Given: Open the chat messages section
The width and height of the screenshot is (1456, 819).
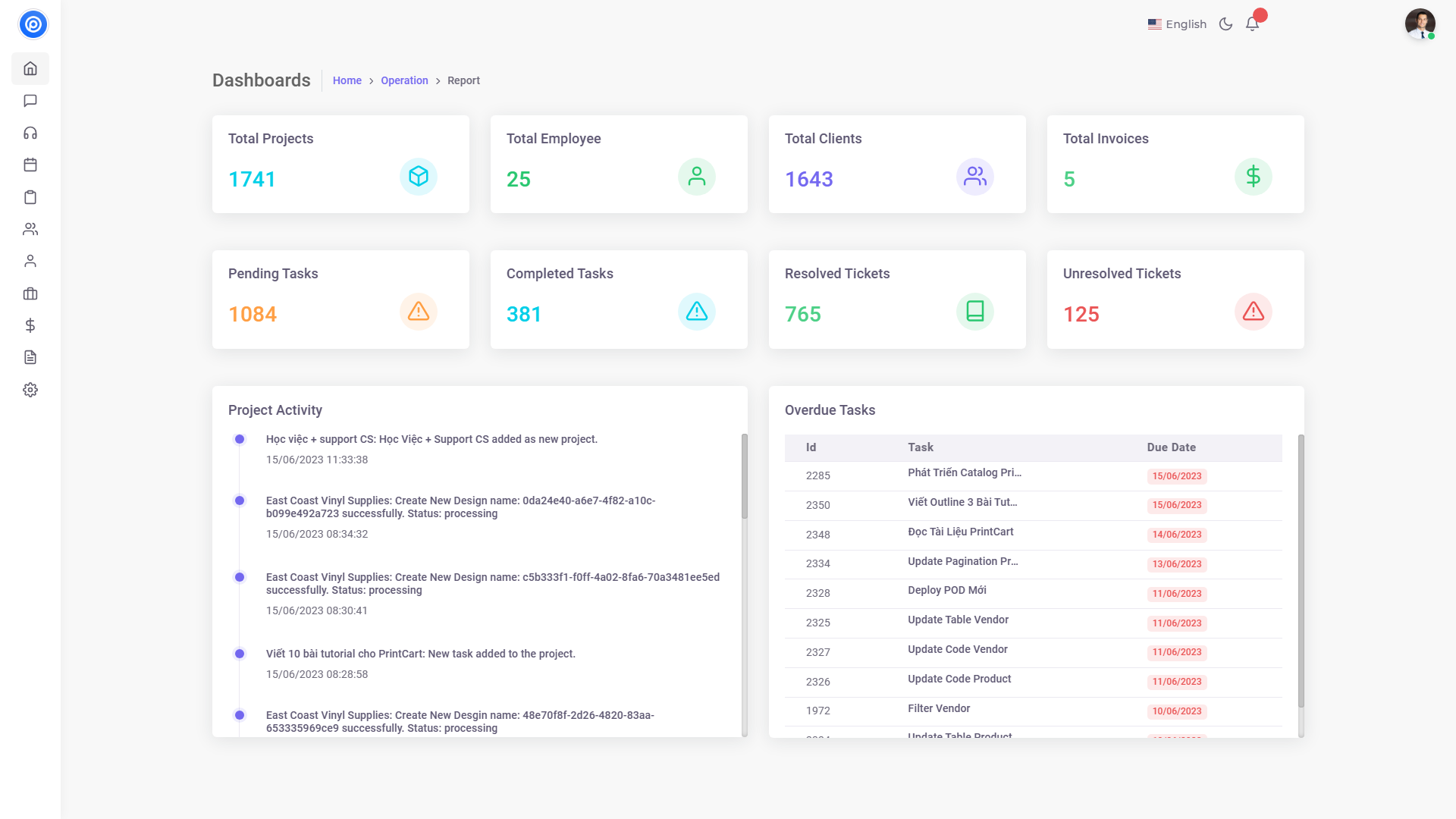Looking at the screenshot, I should coord(30,101).
